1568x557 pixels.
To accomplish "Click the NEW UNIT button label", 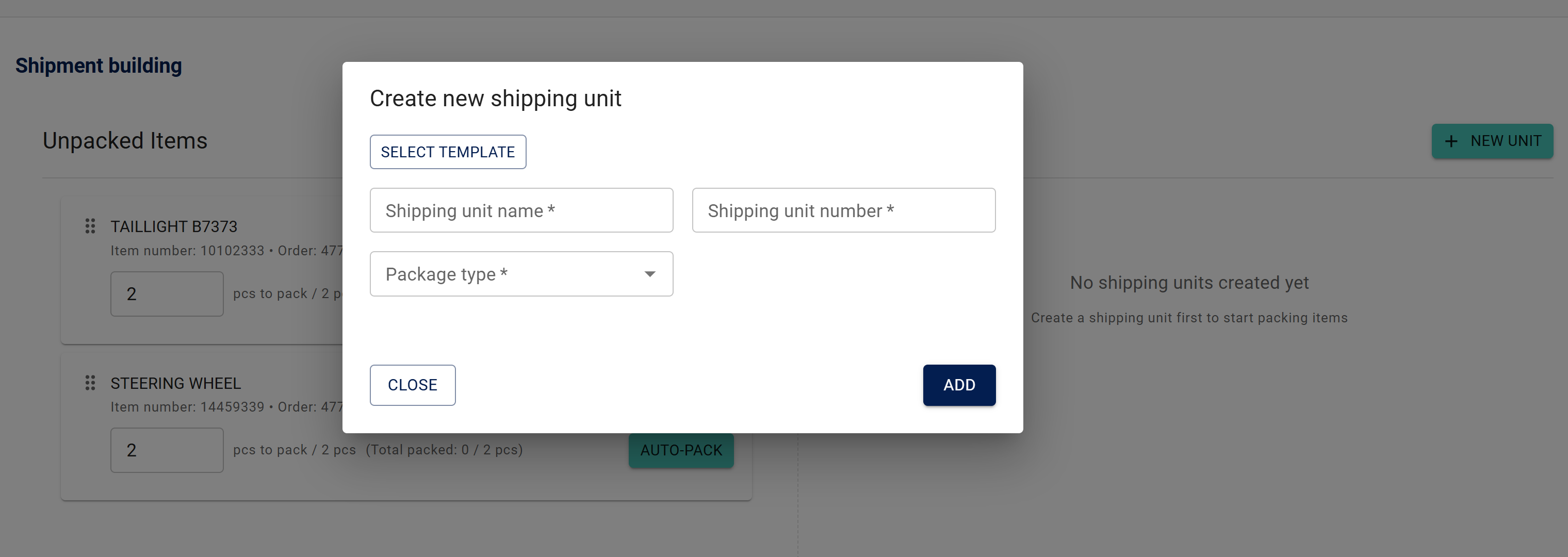I will click(1505, 141).
